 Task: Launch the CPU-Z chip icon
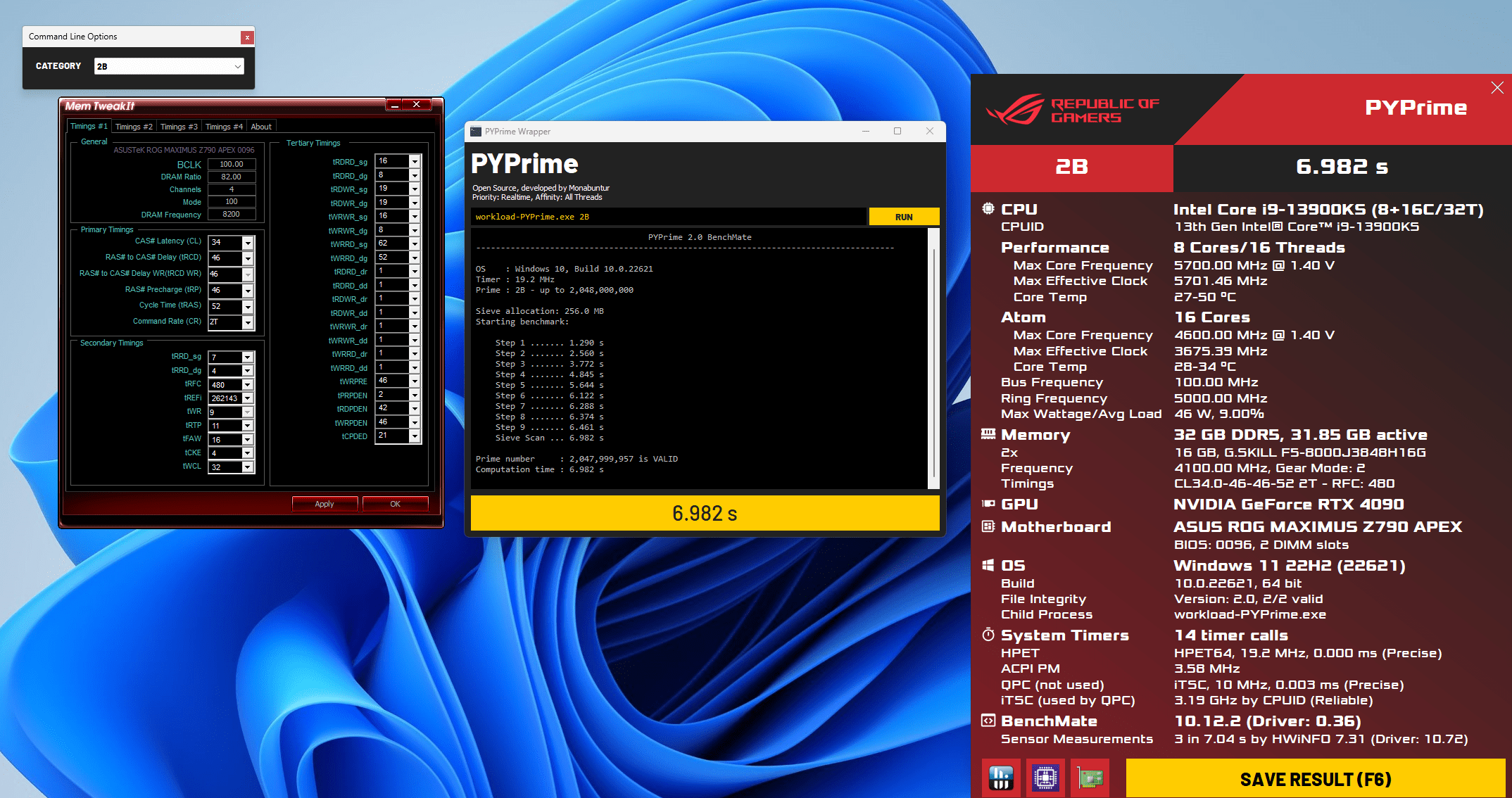(x=1045, y=778)
